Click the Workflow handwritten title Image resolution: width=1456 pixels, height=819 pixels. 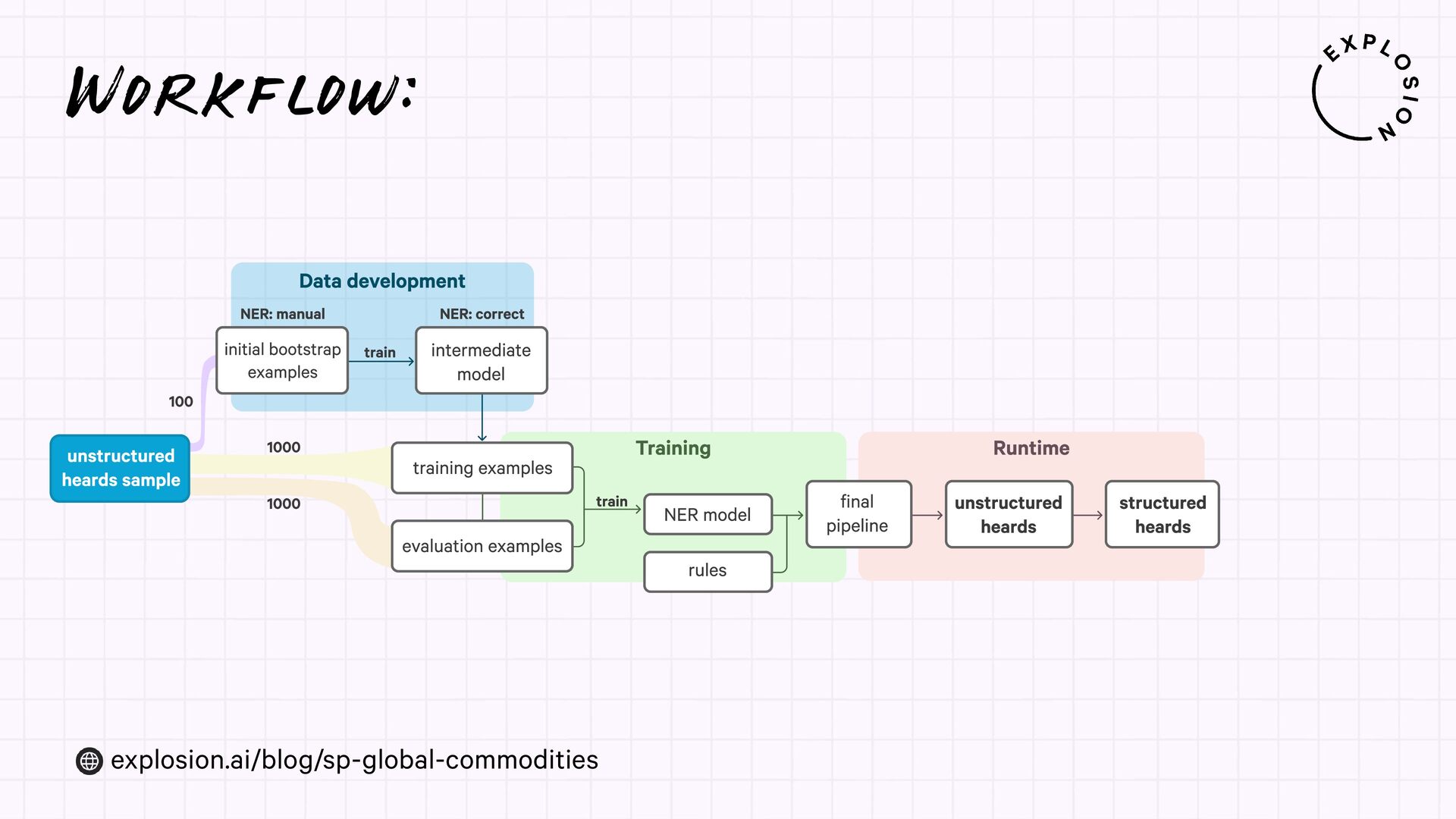click(x=240, y=93)
